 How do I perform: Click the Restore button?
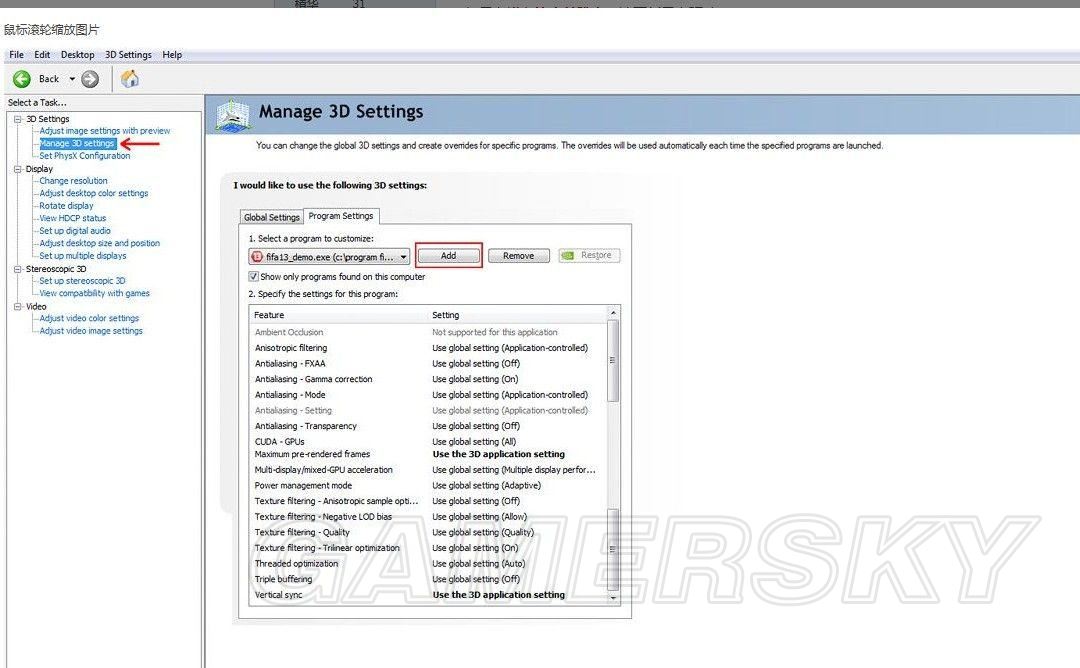tap(589, 255)
